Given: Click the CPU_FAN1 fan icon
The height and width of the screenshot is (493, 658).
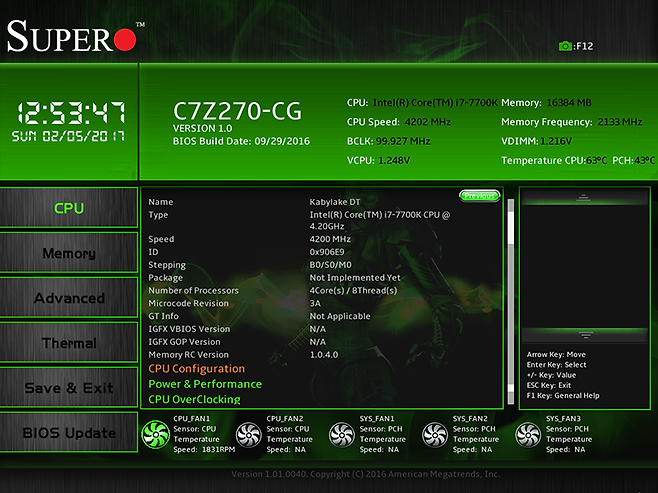Looking at the screenshot, I should [x=156, y=434].
